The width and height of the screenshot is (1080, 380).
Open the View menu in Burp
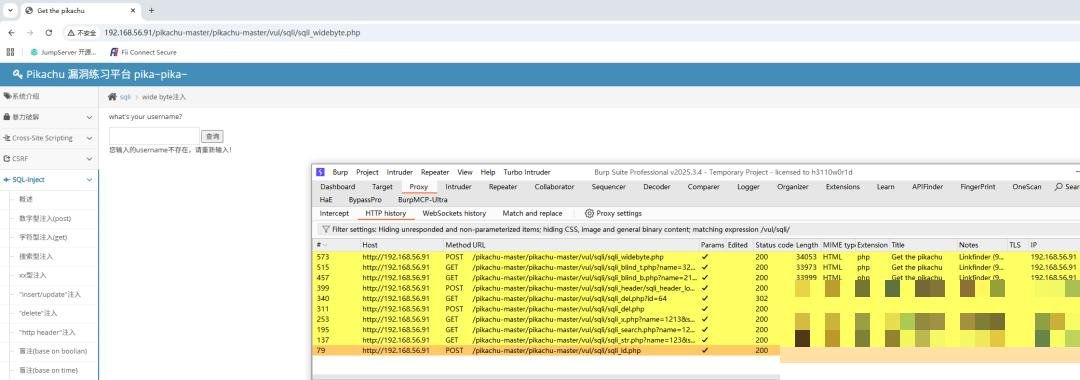(465, 172)
